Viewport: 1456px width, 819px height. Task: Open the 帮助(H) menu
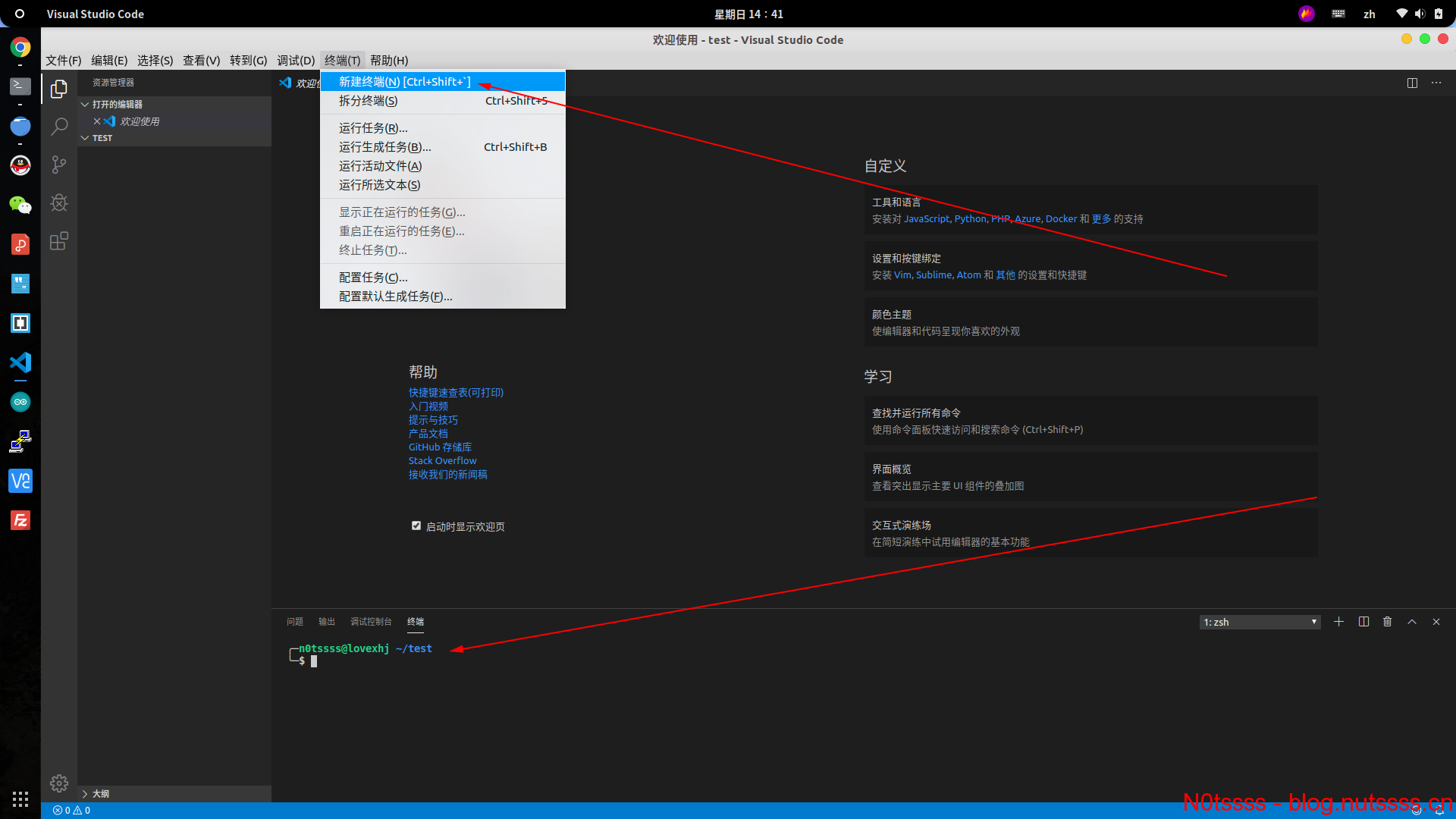(x=389, y=61)
